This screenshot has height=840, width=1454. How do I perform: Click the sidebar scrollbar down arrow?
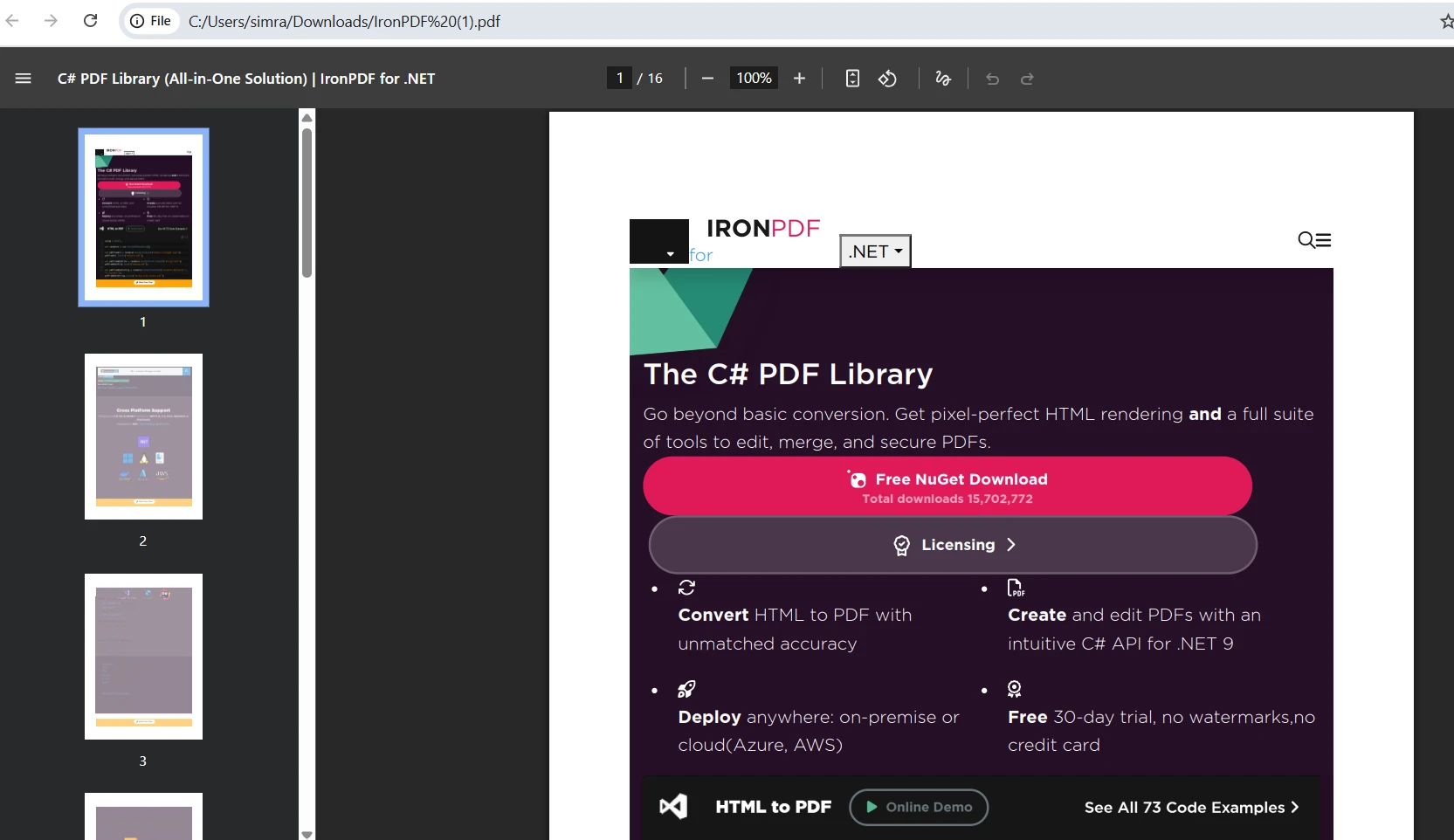pyautogui.click(x=306, y=835)
